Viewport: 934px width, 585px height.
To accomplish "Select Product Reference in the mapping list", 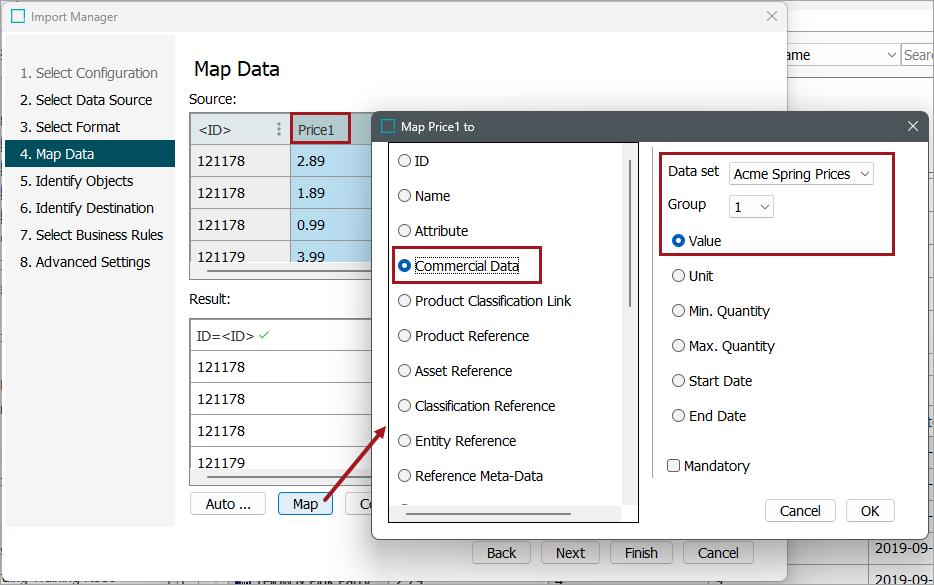I will tap(404, 335).
